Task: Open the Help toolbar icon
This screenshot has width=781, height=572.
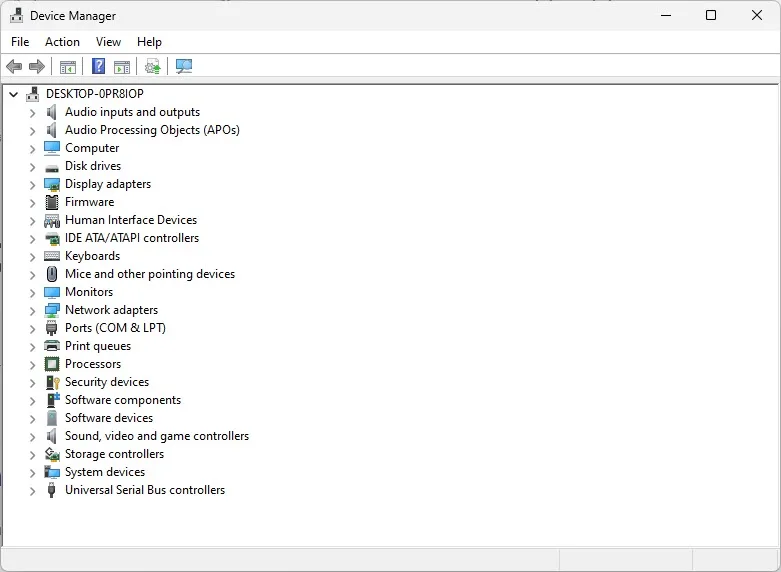Action: pyautogui.click(x=99, y=66)
